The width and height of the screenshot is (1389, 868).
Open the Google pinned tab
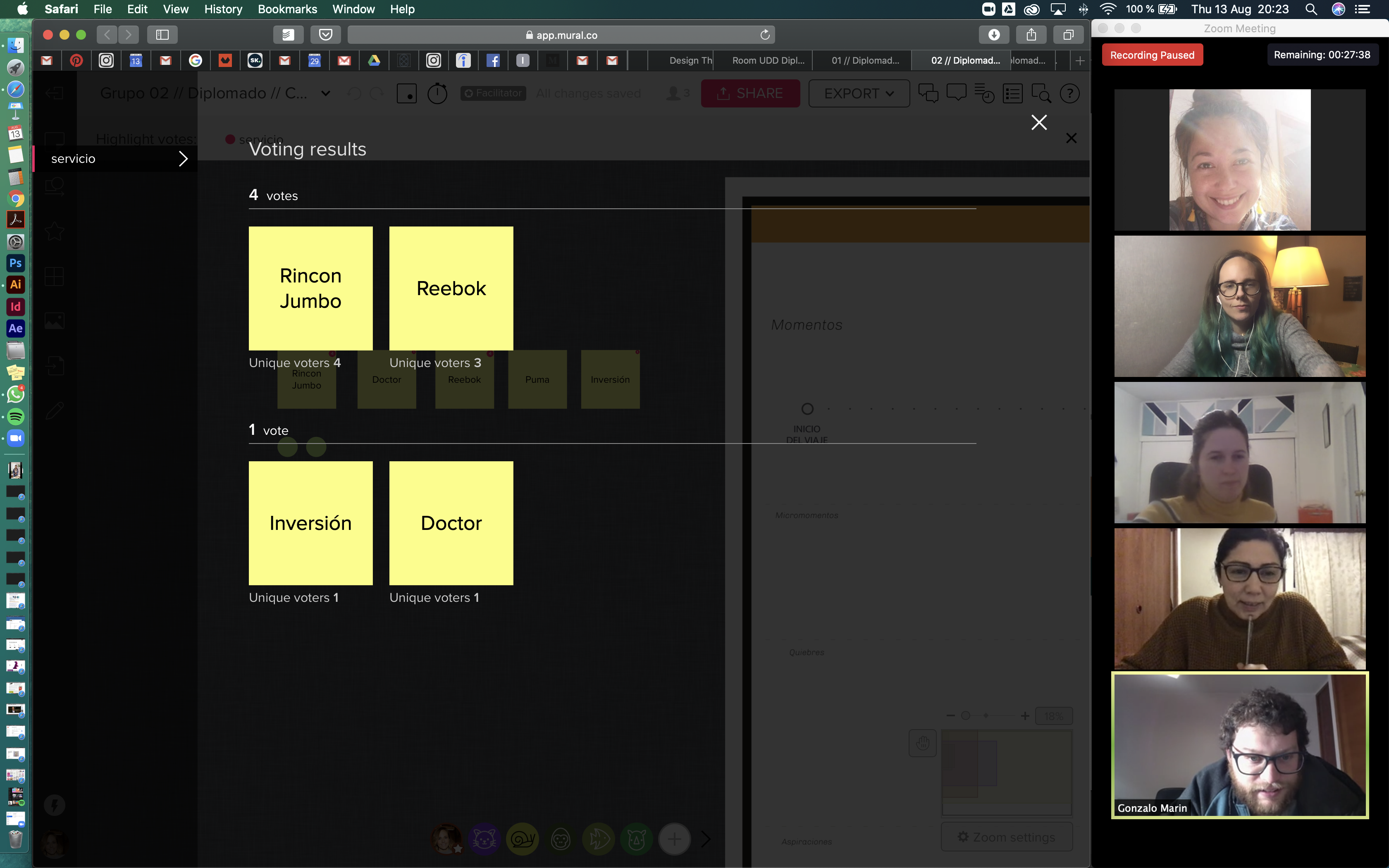tap(195, 60)
